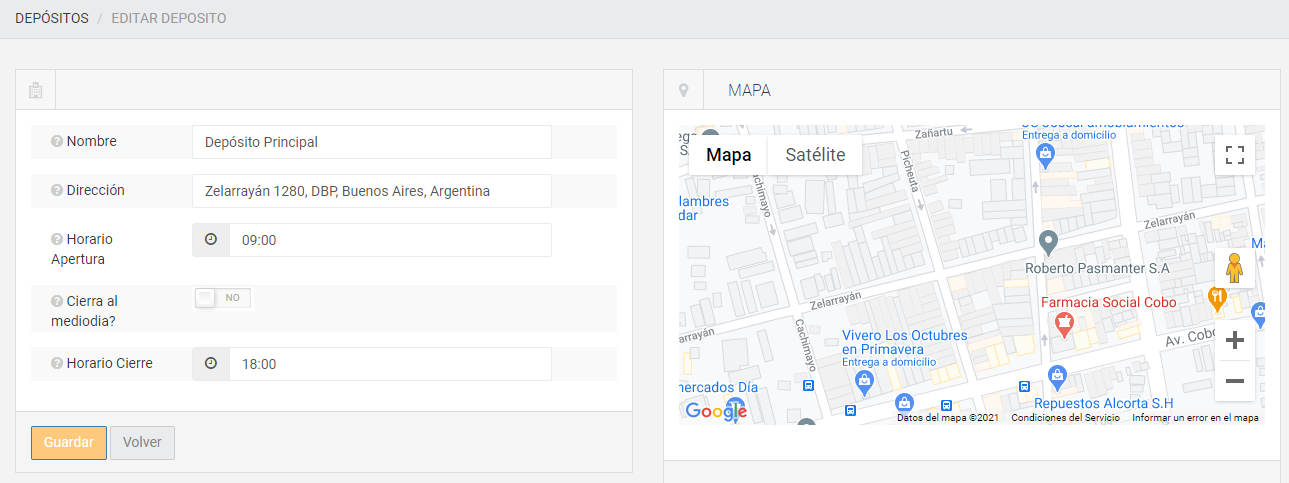Click the clock icon beside Horario Apertura
The width and height of the screenshot is (1289, 483).
(x=211, y=240)
